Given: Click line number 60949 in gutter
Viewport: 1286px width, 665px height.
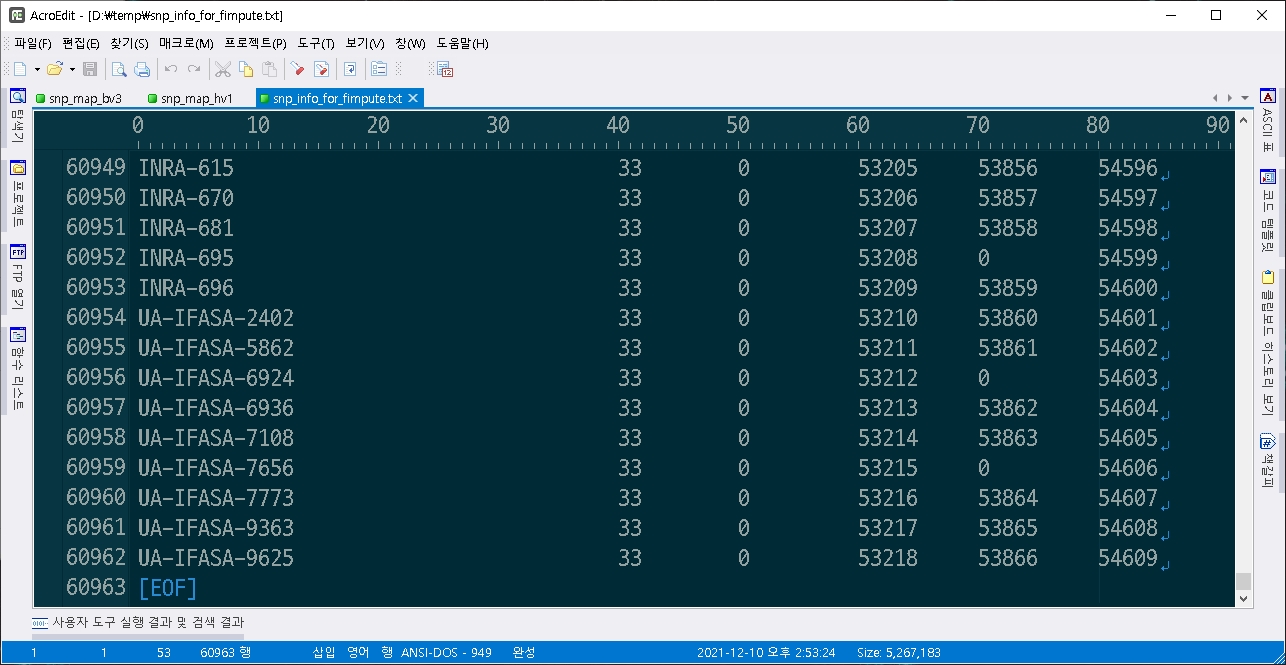Looking at the screenshot, I should (96, 168).
